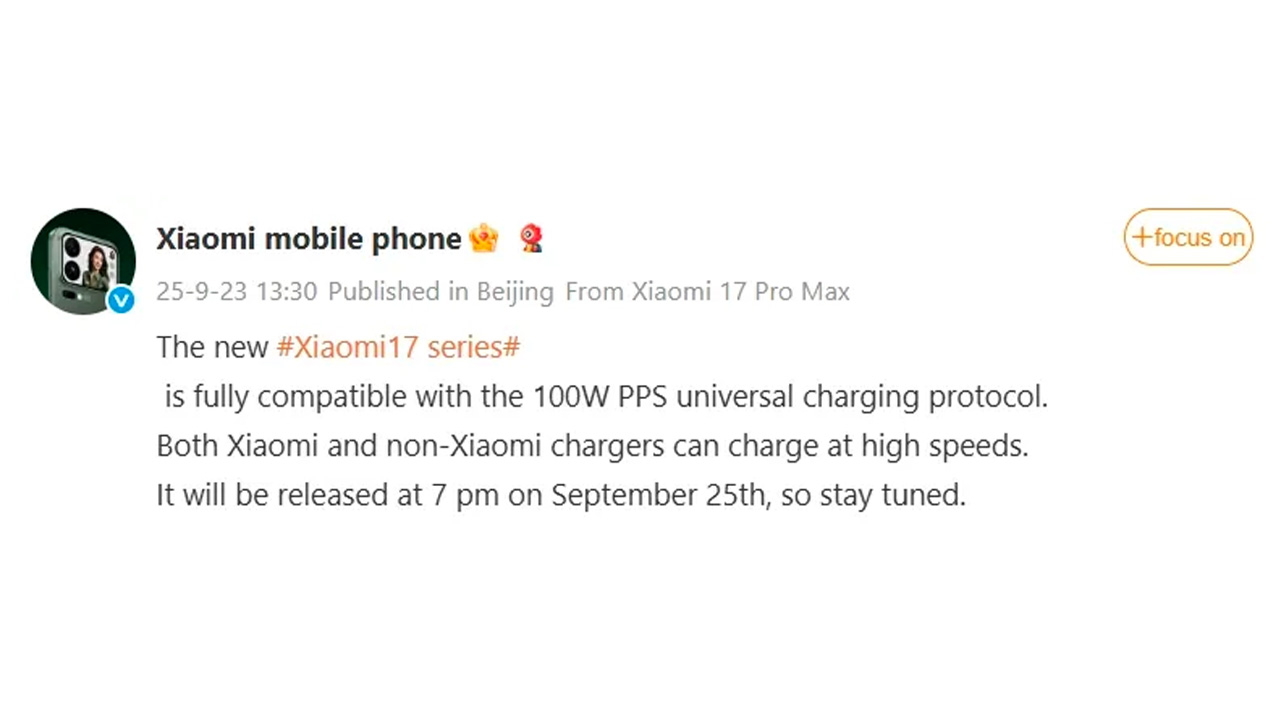Screen dimensions: 1280x720
Task: Click the crown emoji beside the username
Action: tap(483, 237)
